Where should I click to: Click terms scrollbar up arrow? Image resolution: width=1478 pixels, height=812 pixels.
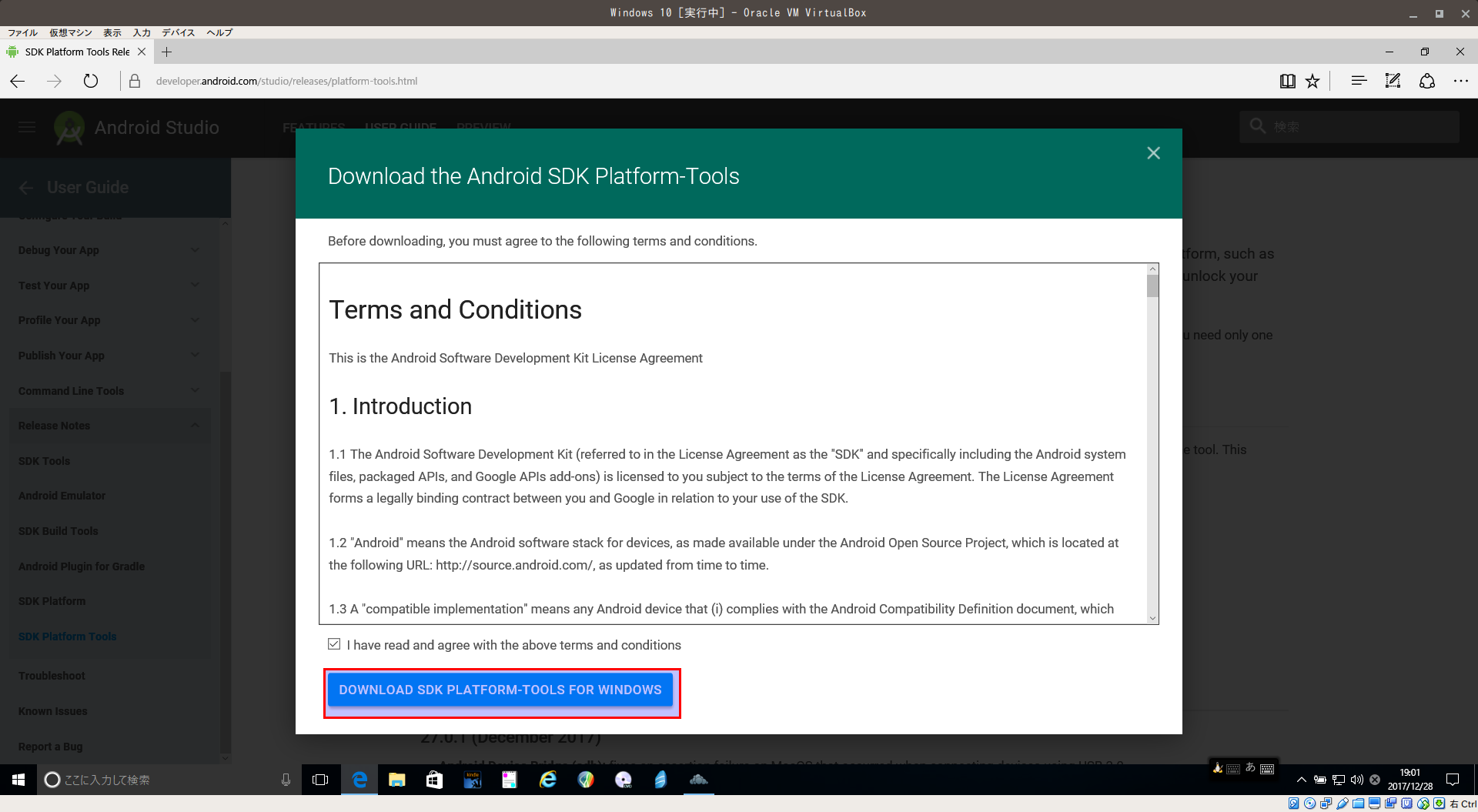click(x=1152, y=269)
